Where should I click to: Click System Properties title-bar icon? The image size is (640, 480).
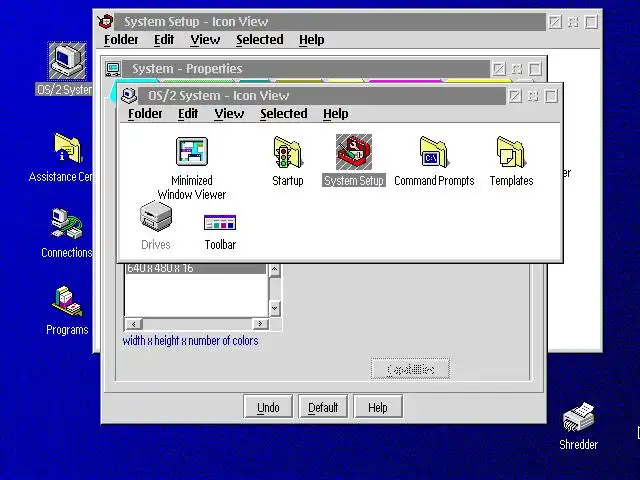113,69
